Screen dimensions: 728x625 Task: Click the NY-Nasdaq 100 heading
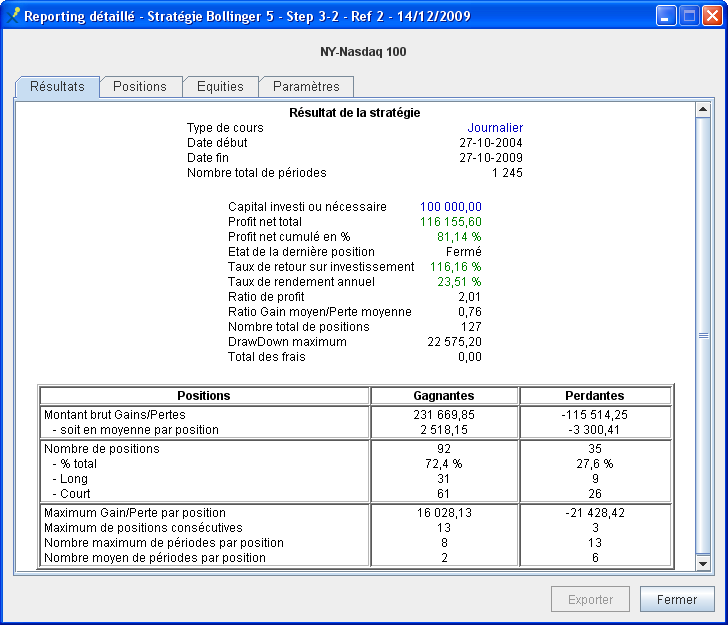[x=364, y=51]
